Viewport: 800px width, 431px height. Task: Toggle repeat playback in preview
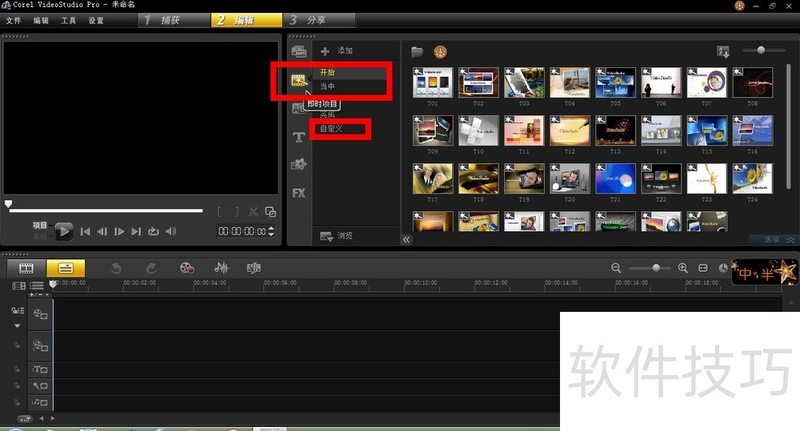pyautogui.click(x=153, y=231)
